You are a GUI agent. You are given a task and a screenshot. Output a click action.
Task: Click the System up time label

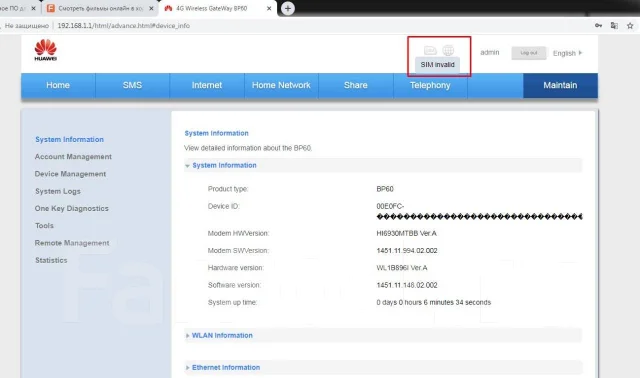tap(232, 302)
